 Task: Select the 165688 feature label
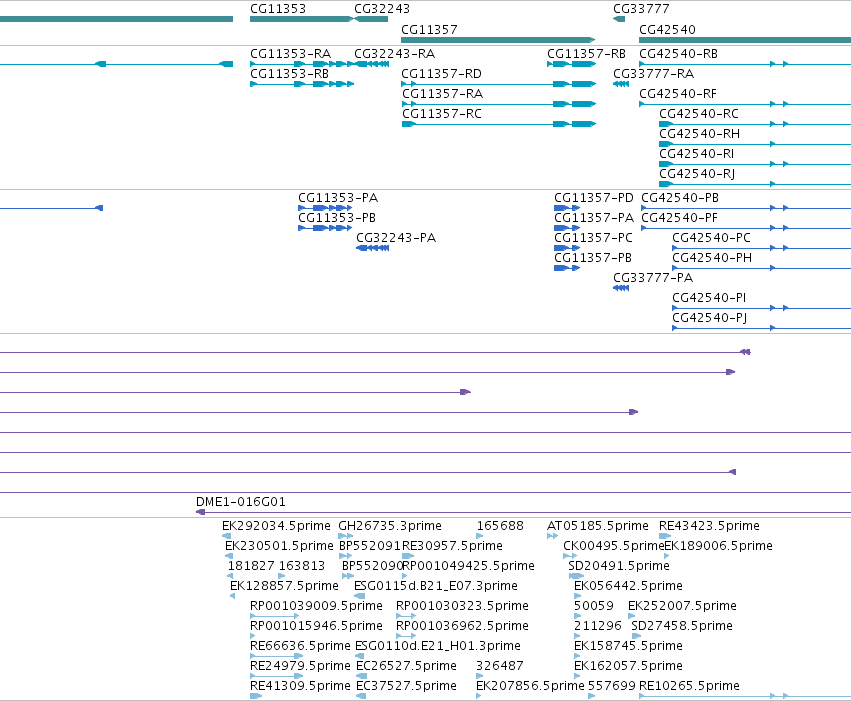point(500,526)
